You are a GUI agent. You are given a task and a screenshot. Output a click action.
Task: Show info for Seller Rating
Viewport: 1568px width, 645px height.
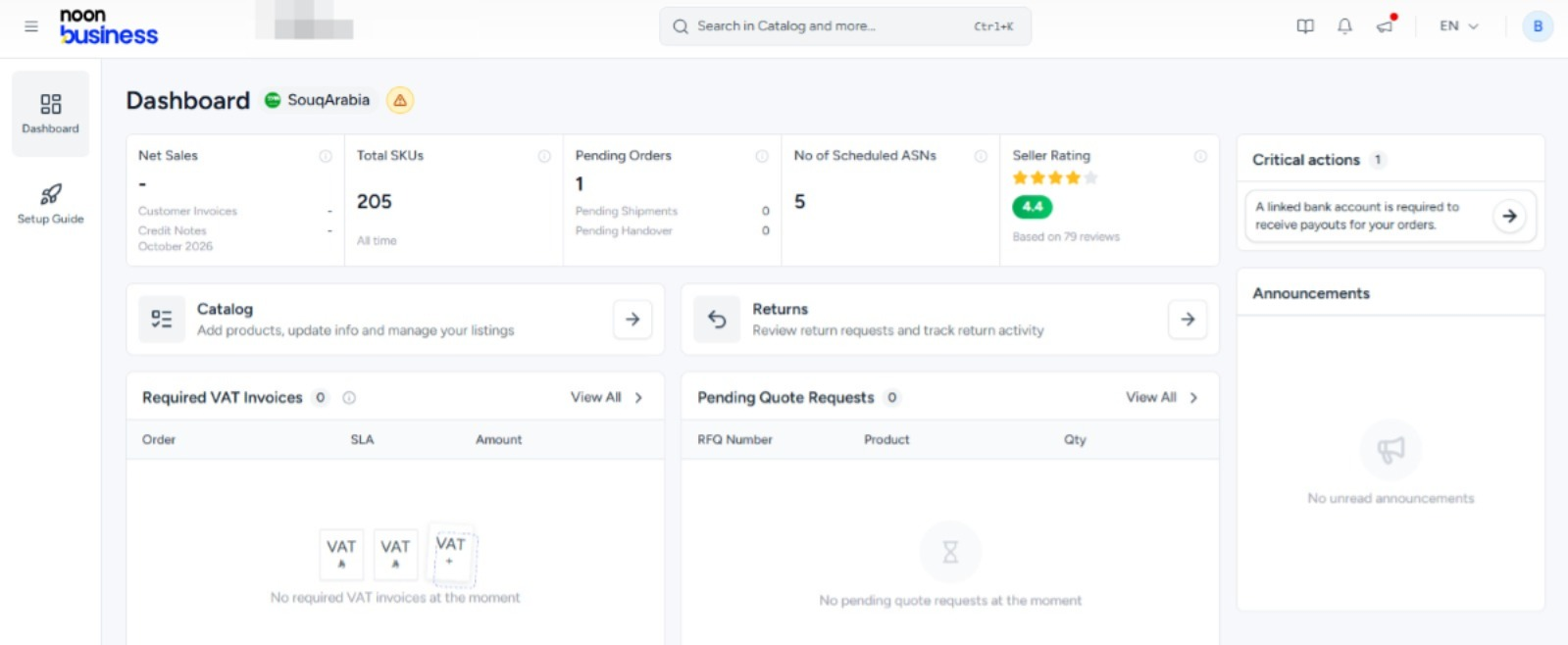click(1200, 156)
